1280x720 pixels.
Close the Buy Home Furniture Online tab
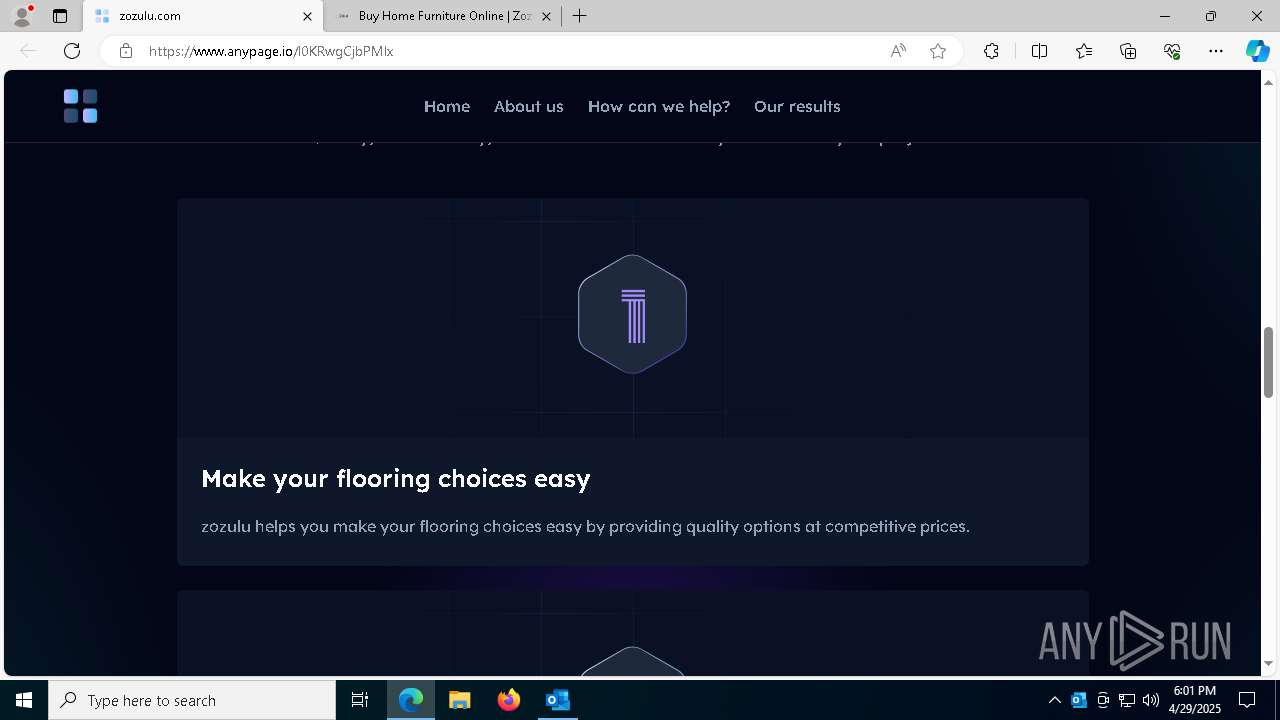pos(546,16)
